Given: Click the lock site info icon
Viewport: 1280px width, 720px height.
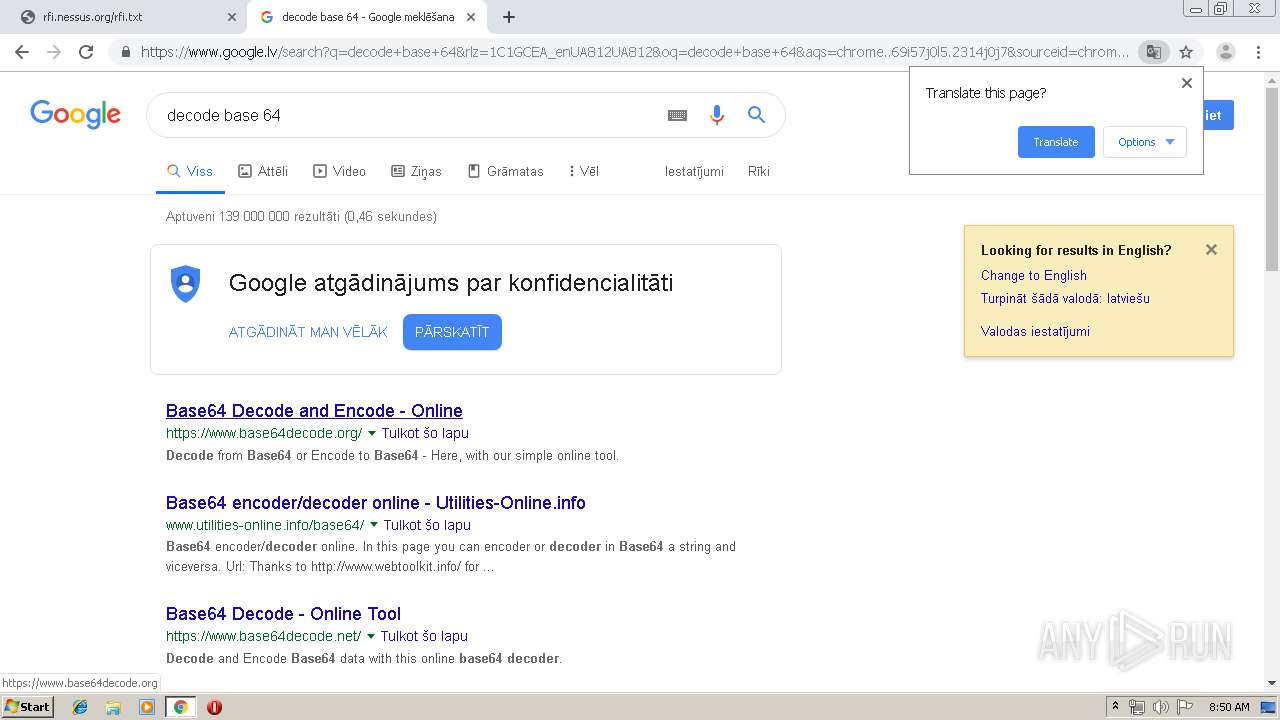Looking at the screenshot, I should click(x=126, y=52).
